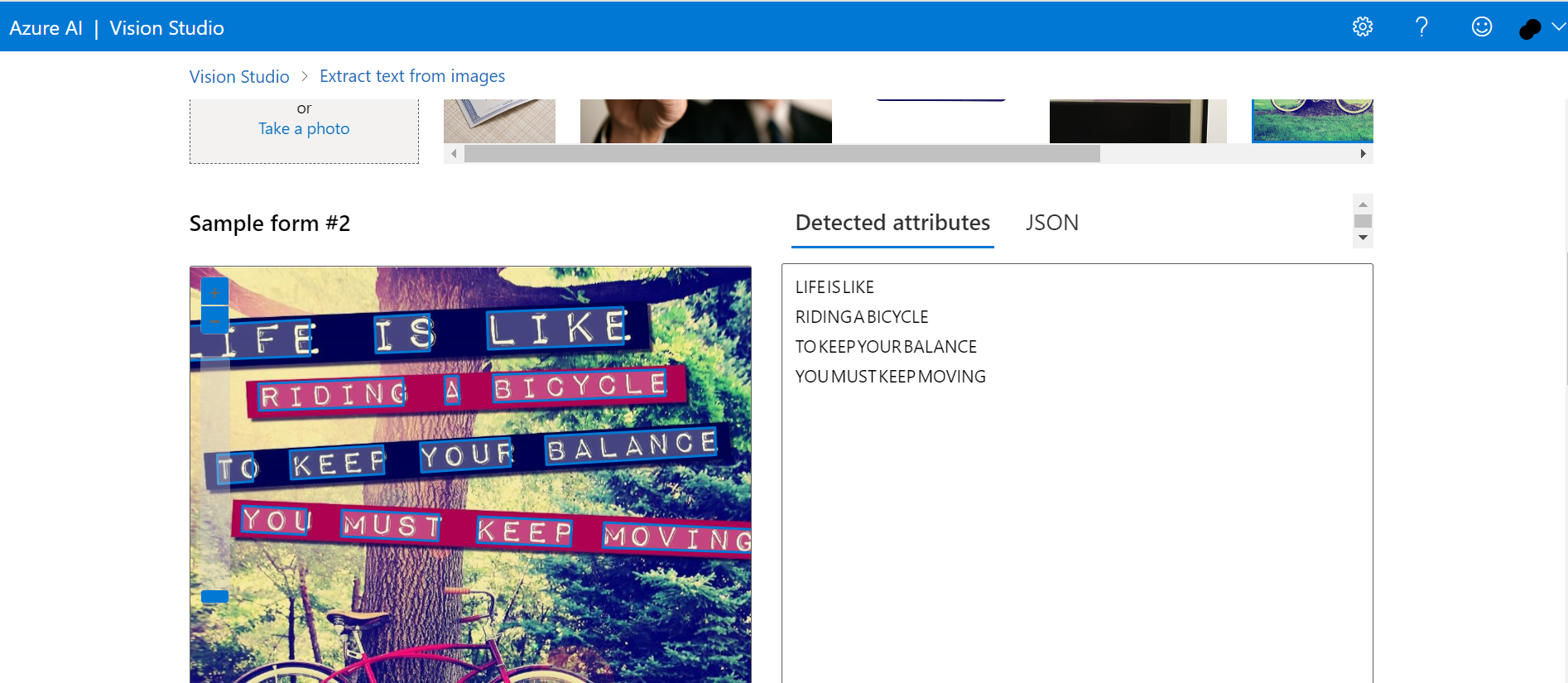Viewport: 1568px width, 683px height.
Task: Click the Take a photo link
Action: (304, 128)
